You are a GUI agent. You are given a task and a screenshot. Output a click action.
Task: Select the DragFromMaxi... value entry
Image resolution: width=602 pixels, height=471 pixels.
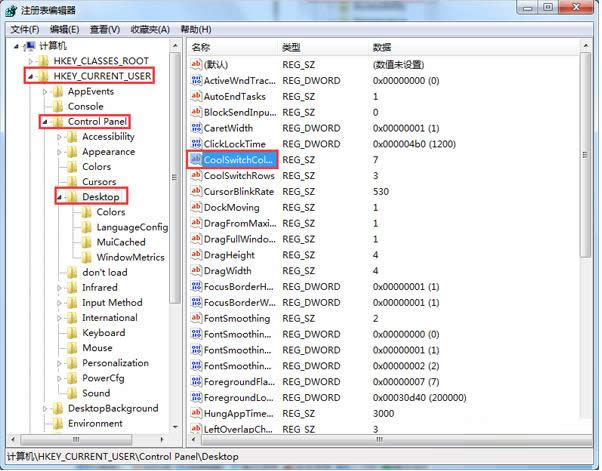240,223
